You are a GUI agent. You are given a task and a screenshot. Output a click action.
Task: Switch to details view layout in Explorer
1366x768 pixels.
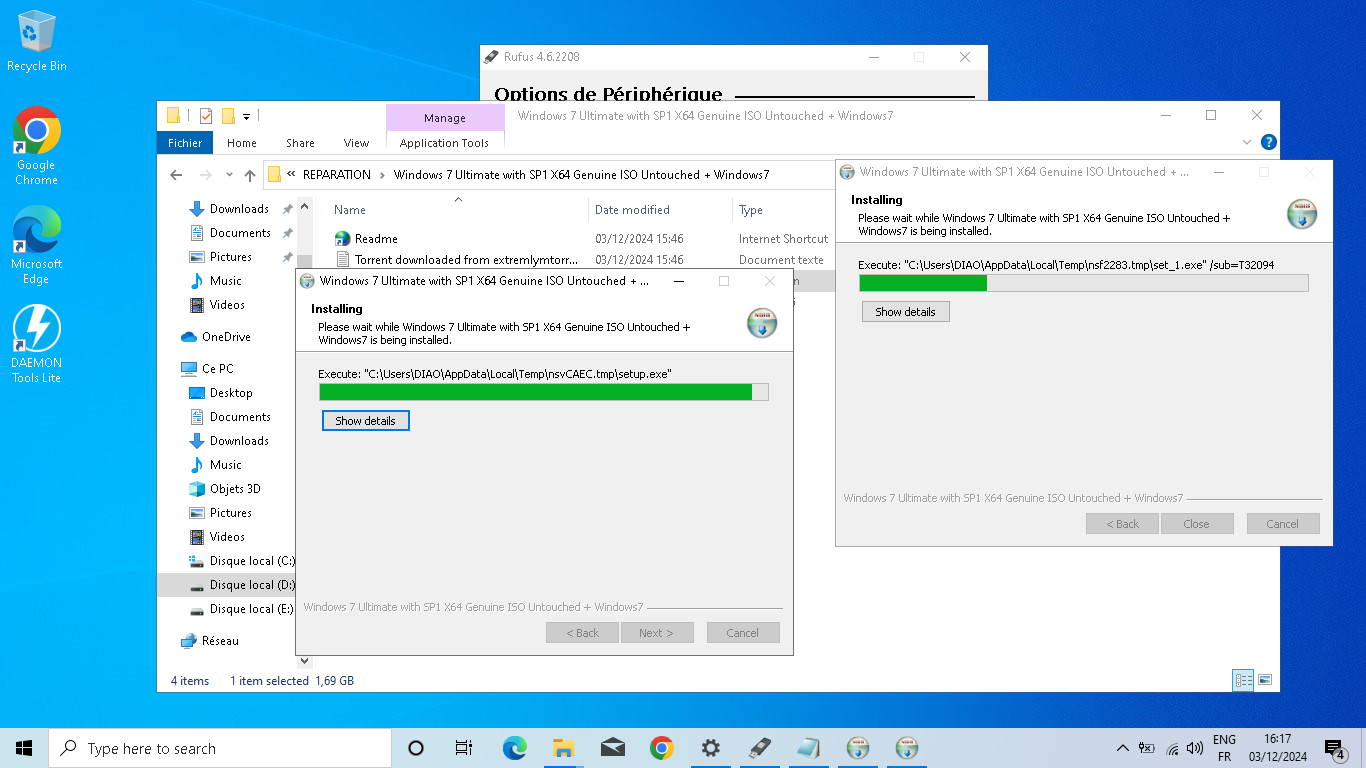coord(1243,680)
